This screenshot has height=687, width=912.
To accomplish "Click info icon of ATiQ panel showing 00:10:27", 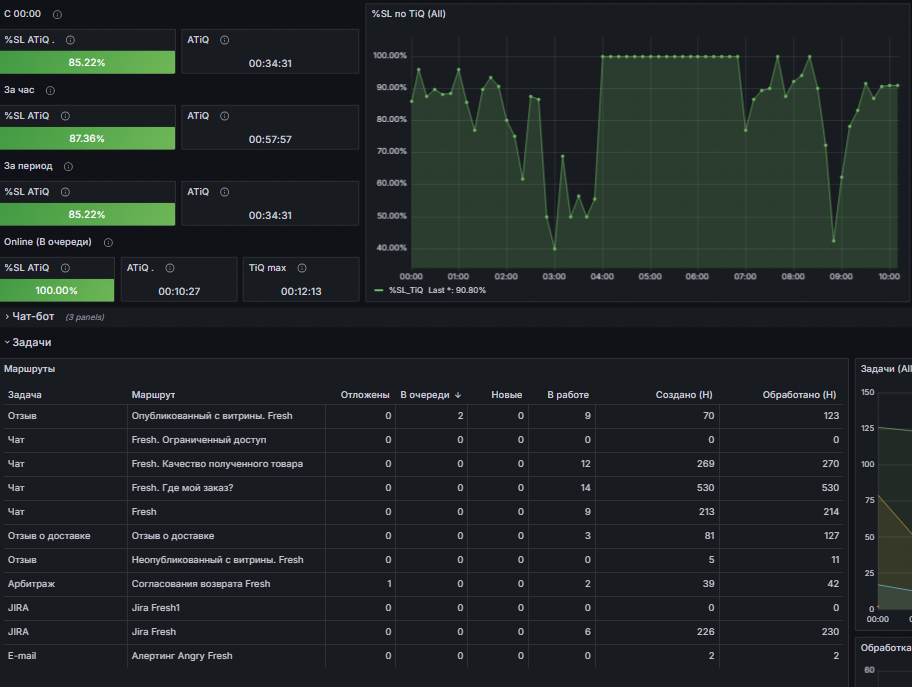I will click(170, 268).
